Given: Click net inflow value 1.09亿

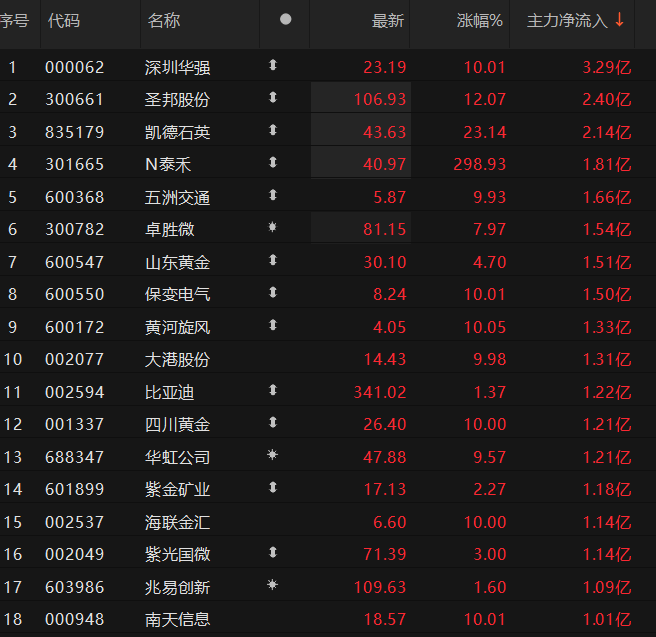Looking at the screenshot, I should coord(607,587).
